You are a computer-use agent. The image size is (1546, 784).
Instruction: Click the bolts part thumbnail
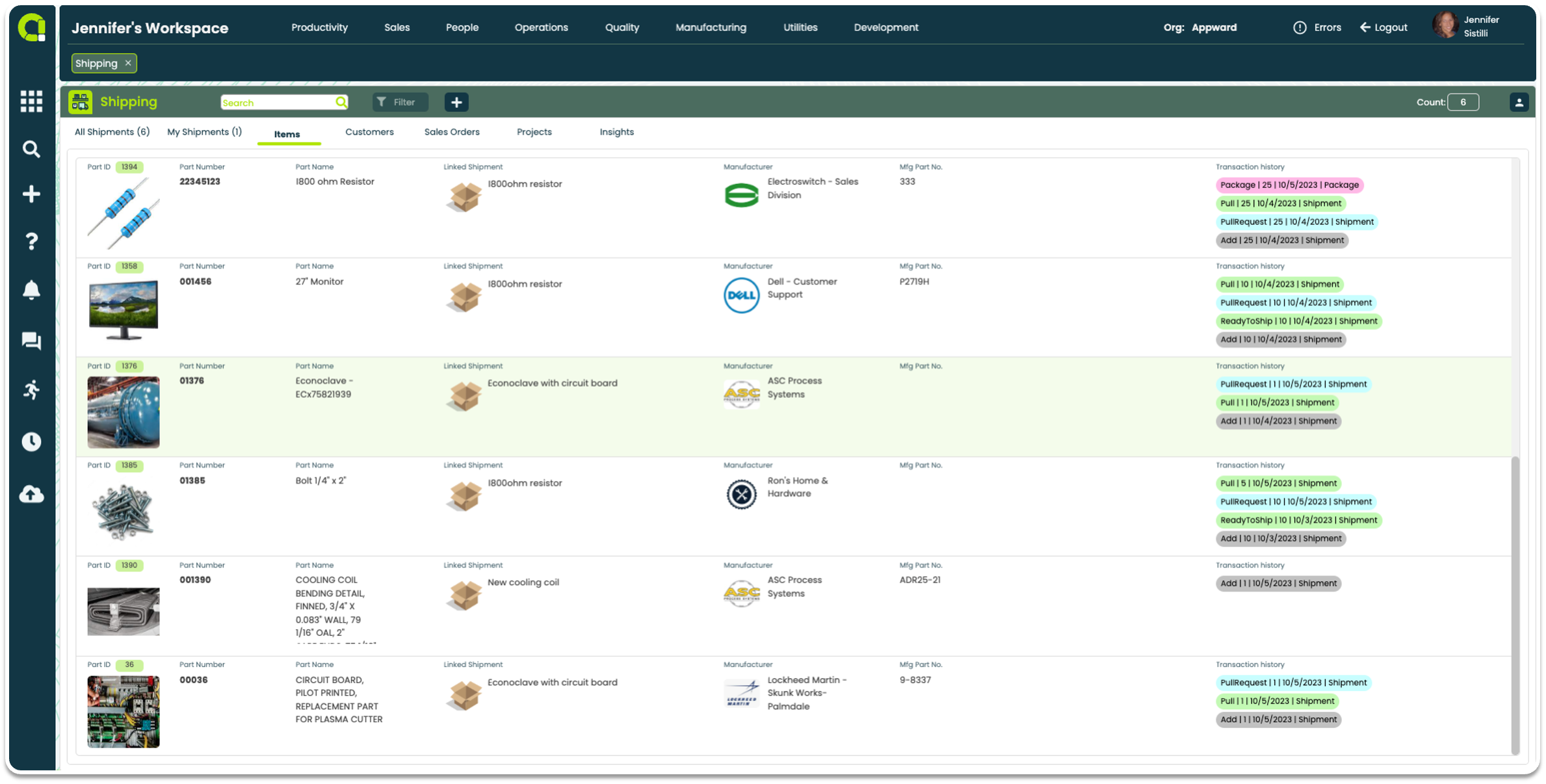(123, 512)
